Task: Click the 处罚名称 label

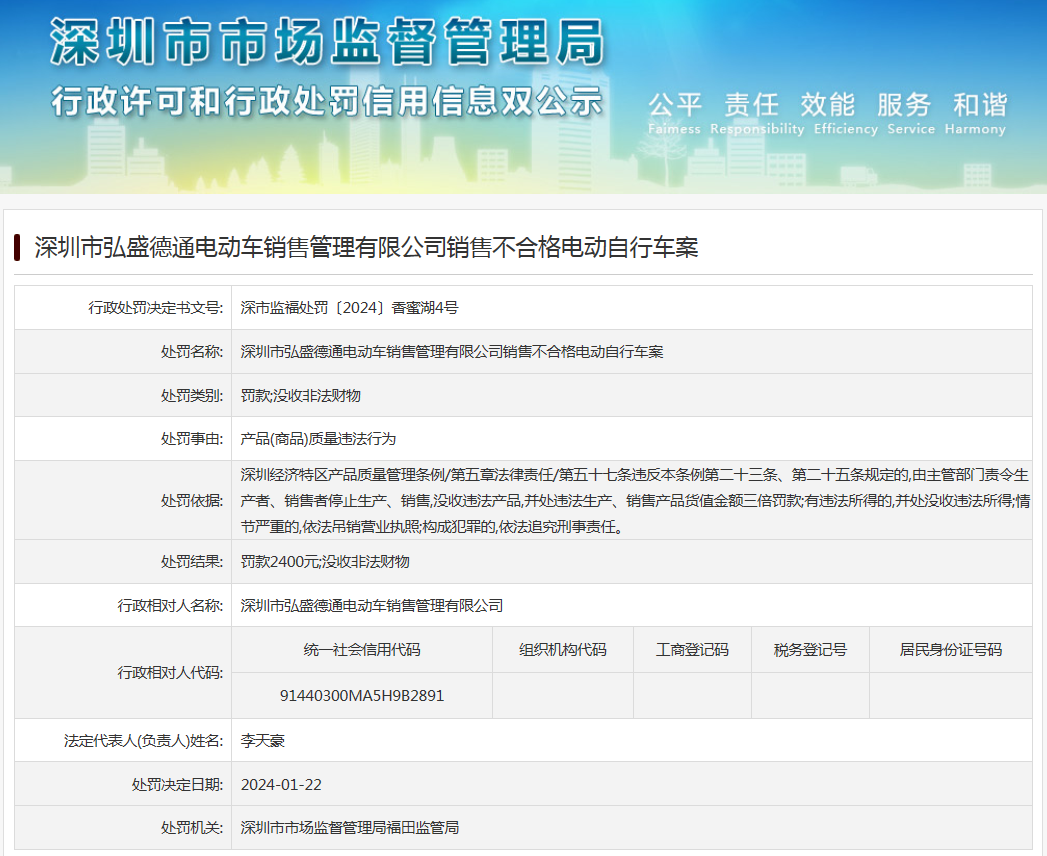Action: (192, 352)
